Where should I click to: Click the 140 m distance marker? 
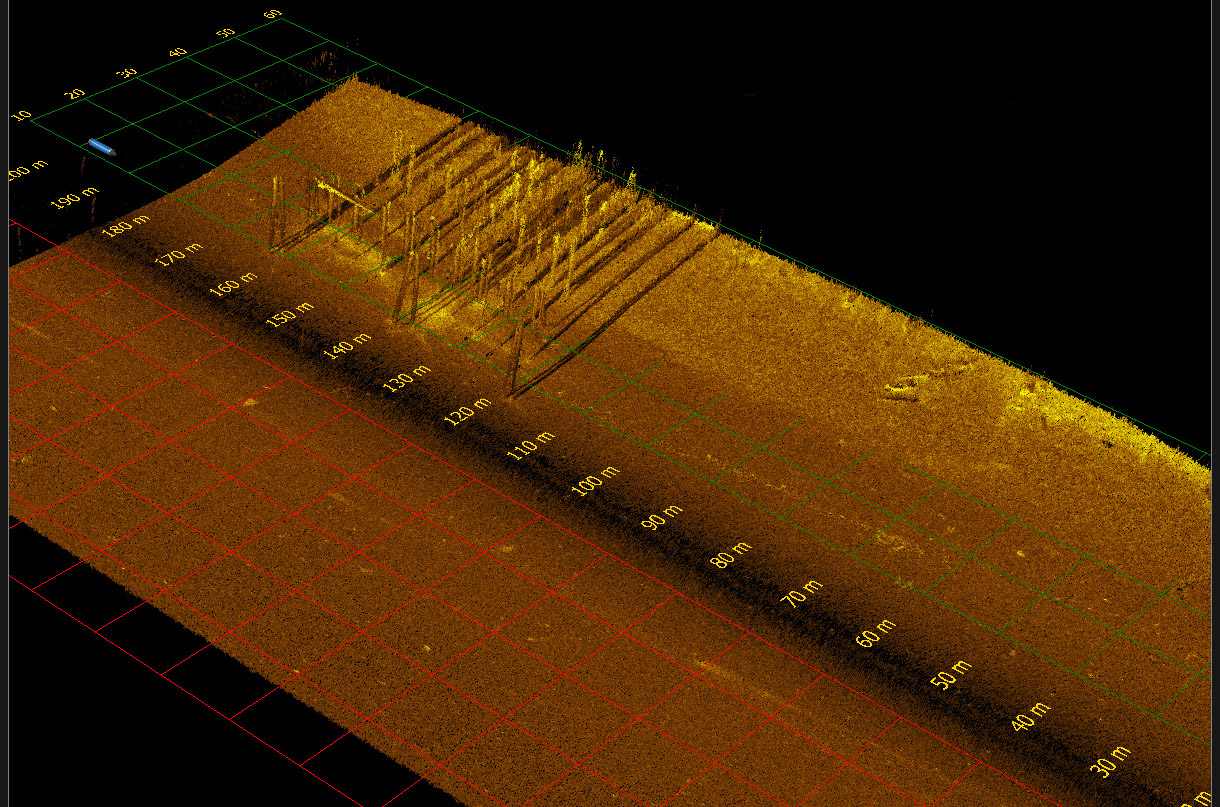(348, 344)
